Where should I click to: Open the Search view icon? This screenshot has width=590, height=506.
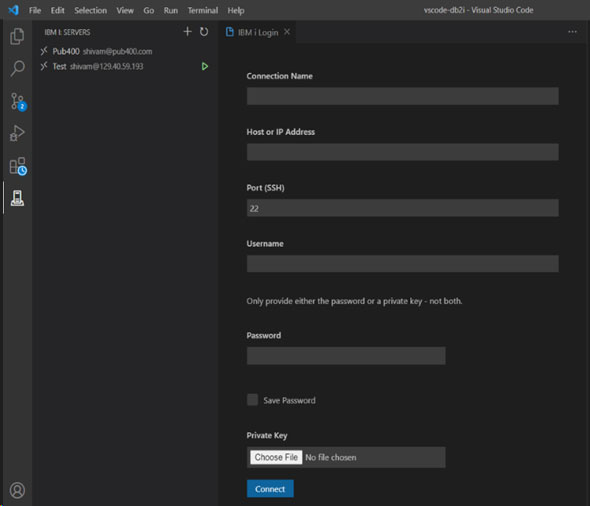pyautogui.click(x=17, y=68)
